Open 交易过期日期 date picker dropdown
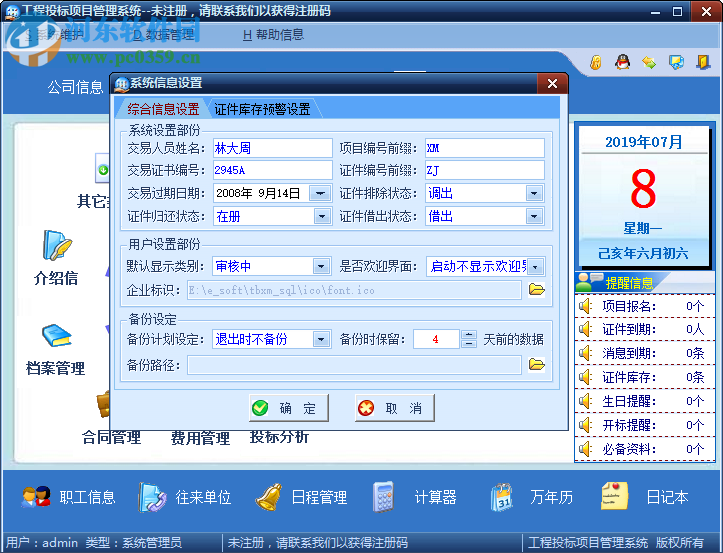Screen dimensions: 723x553 click(320, 193)
